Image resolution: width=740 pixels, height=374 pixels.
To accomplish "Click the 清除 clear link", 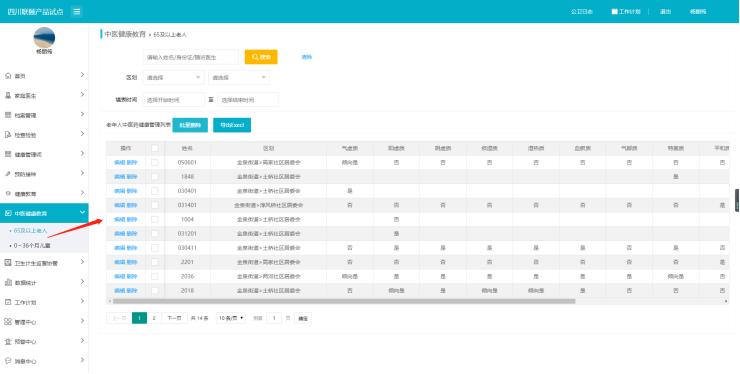I will [x=307, y=57].
